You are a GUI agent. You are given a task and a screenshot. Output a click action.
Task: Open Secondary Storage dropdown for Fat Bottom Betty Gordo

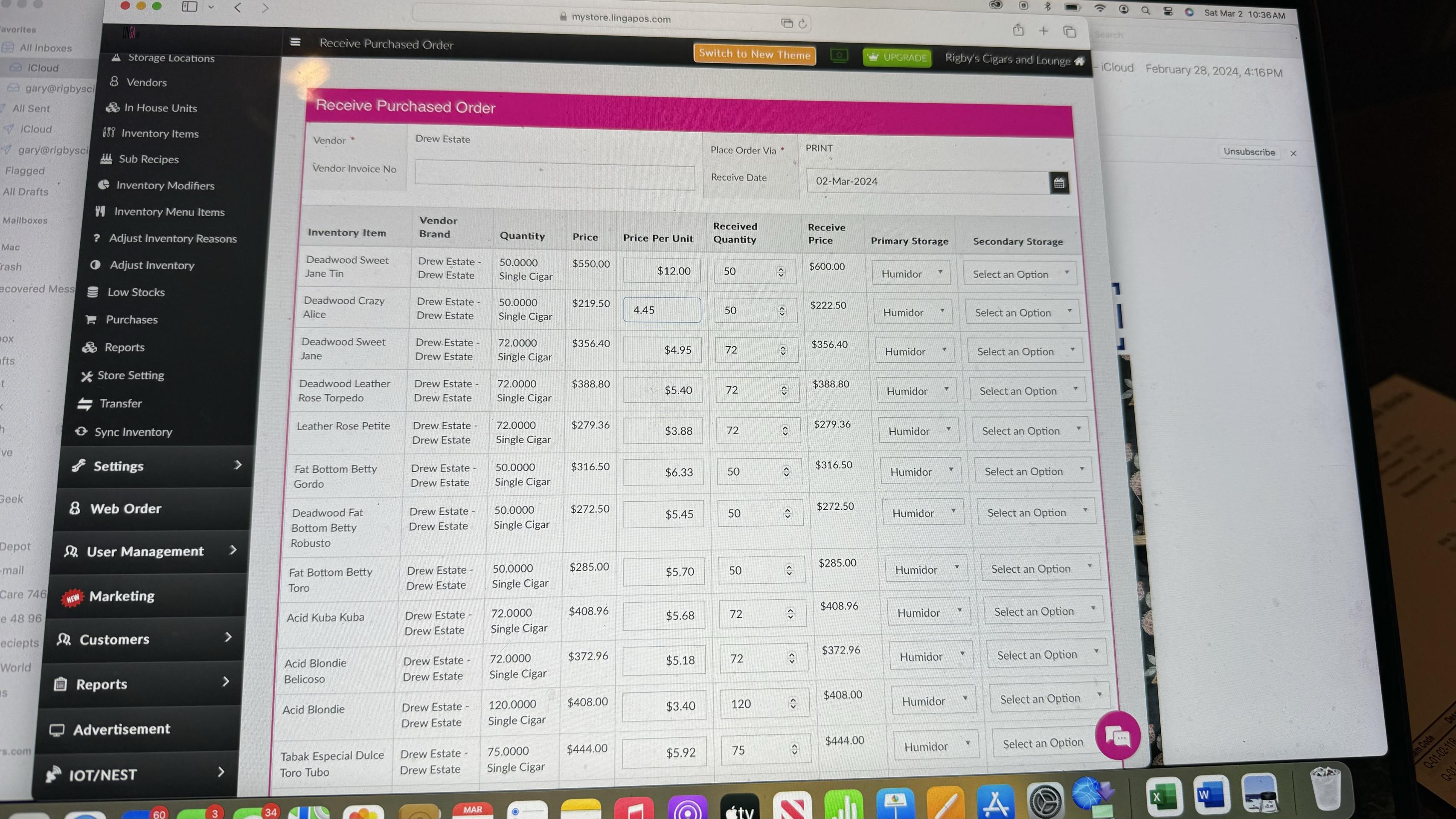[x=1033, y=471]
